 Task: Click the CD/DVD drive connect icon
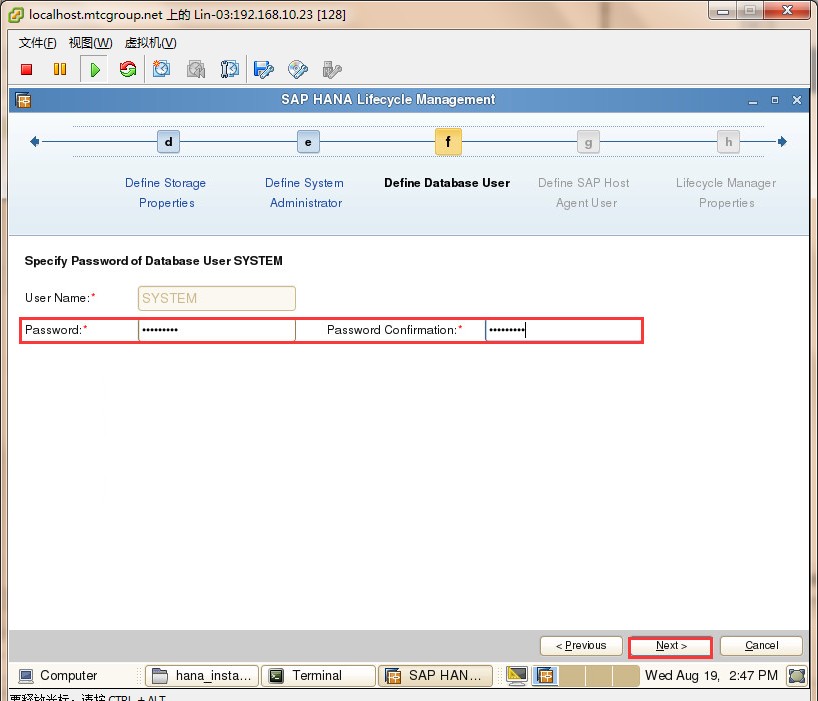pos(298,69)
